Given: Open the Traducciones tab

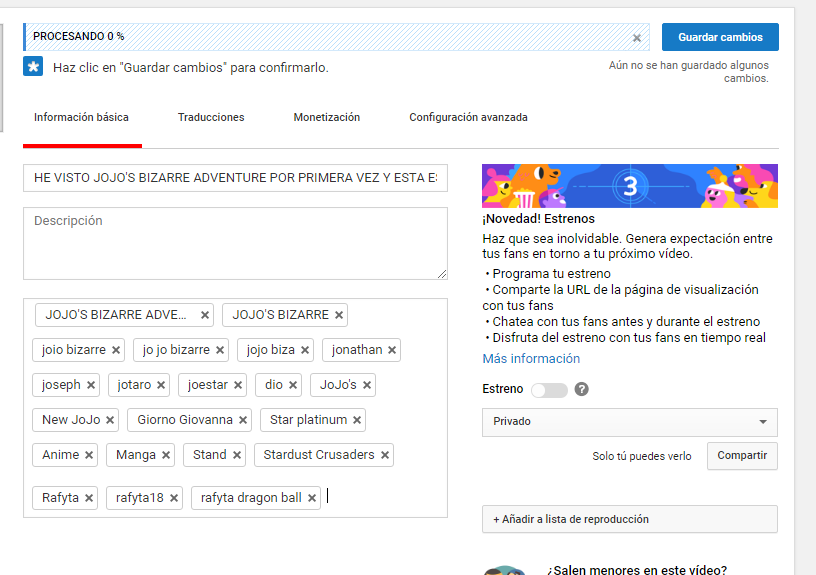Looking at the screenshot, I should [211, 118].
